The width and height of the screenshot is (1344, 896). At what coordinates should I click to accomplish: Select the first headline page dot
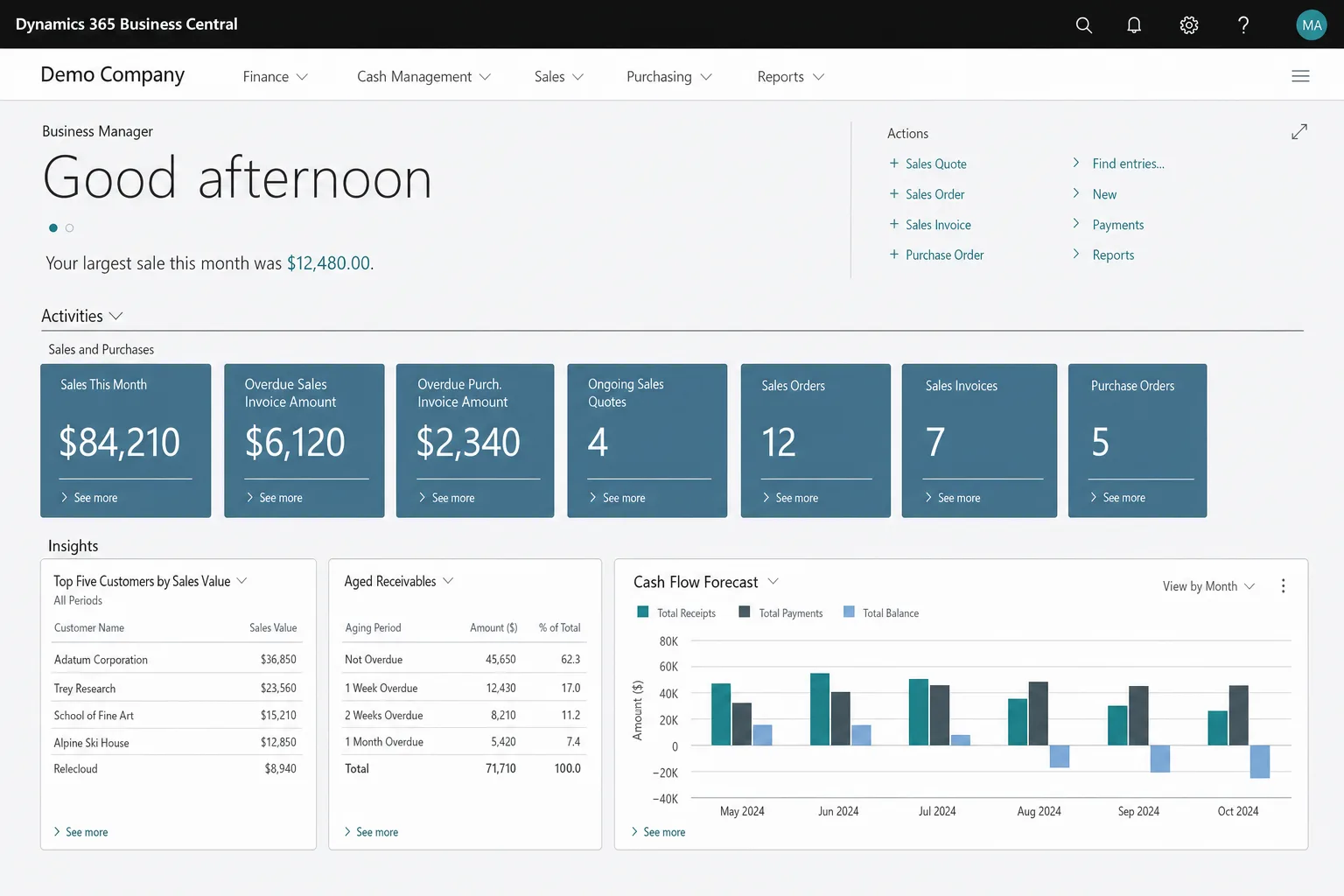pyautogui.click(x=53, y=227)
